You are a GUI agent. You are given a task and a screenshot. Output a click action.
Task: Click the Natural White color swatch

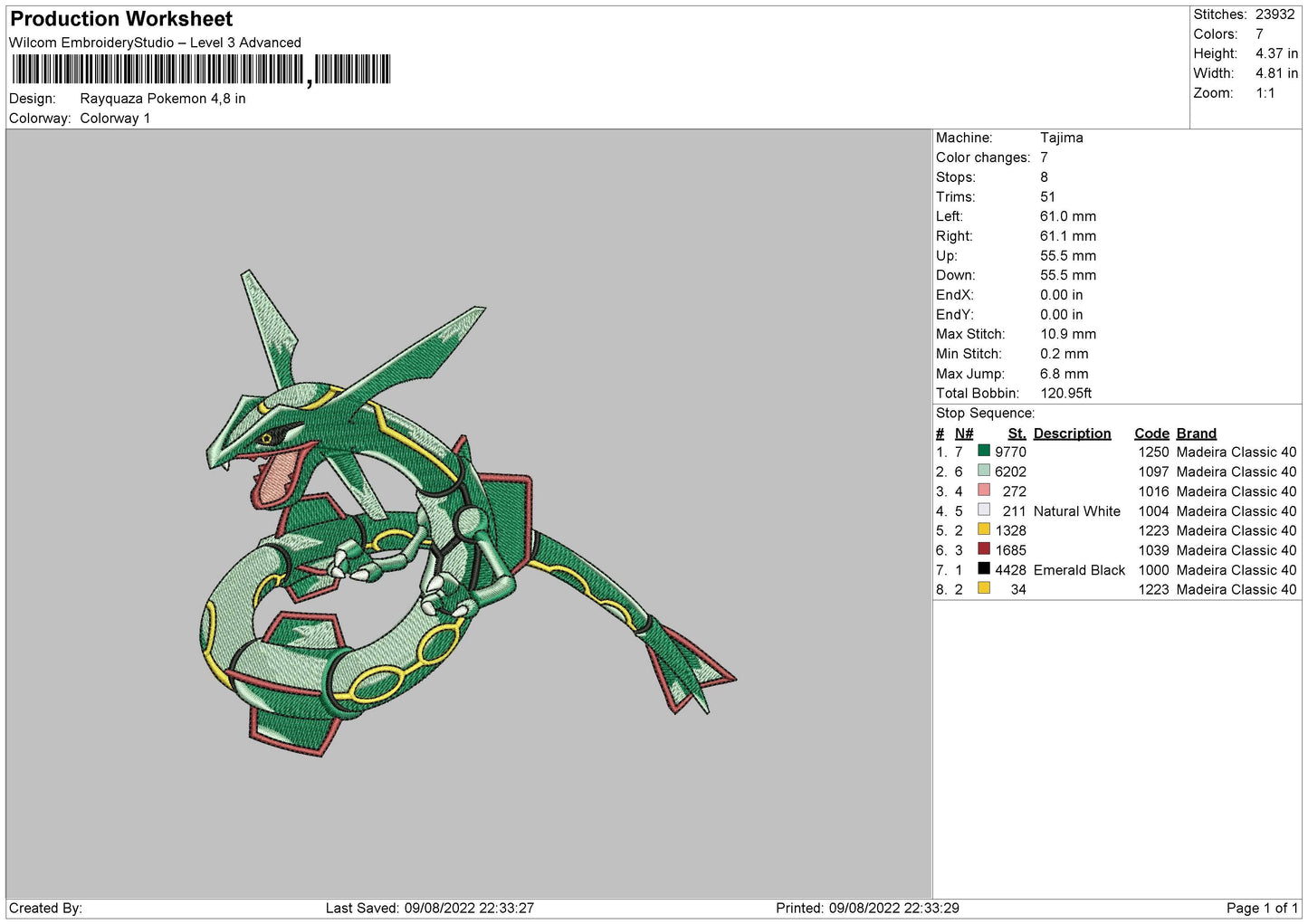[984, 510]
